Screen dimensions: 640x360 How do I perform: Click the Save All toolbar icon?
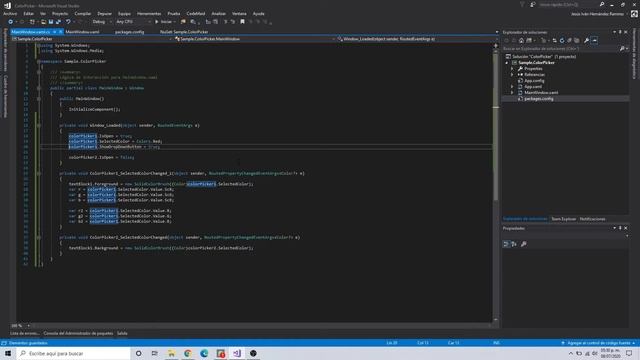[58, 22]
